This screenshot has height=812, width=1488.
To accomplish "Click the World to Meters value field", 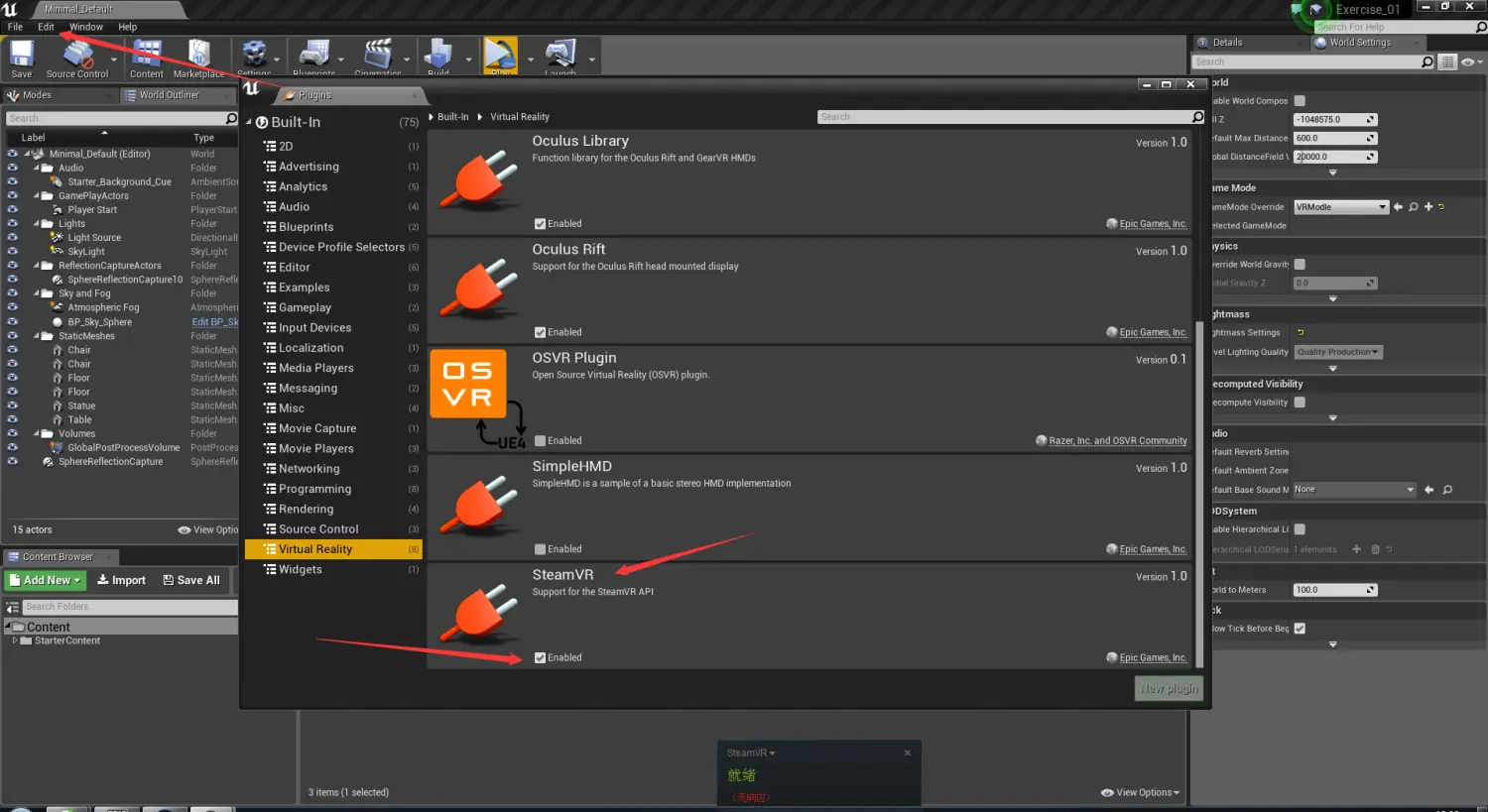I will point(1335,590).
